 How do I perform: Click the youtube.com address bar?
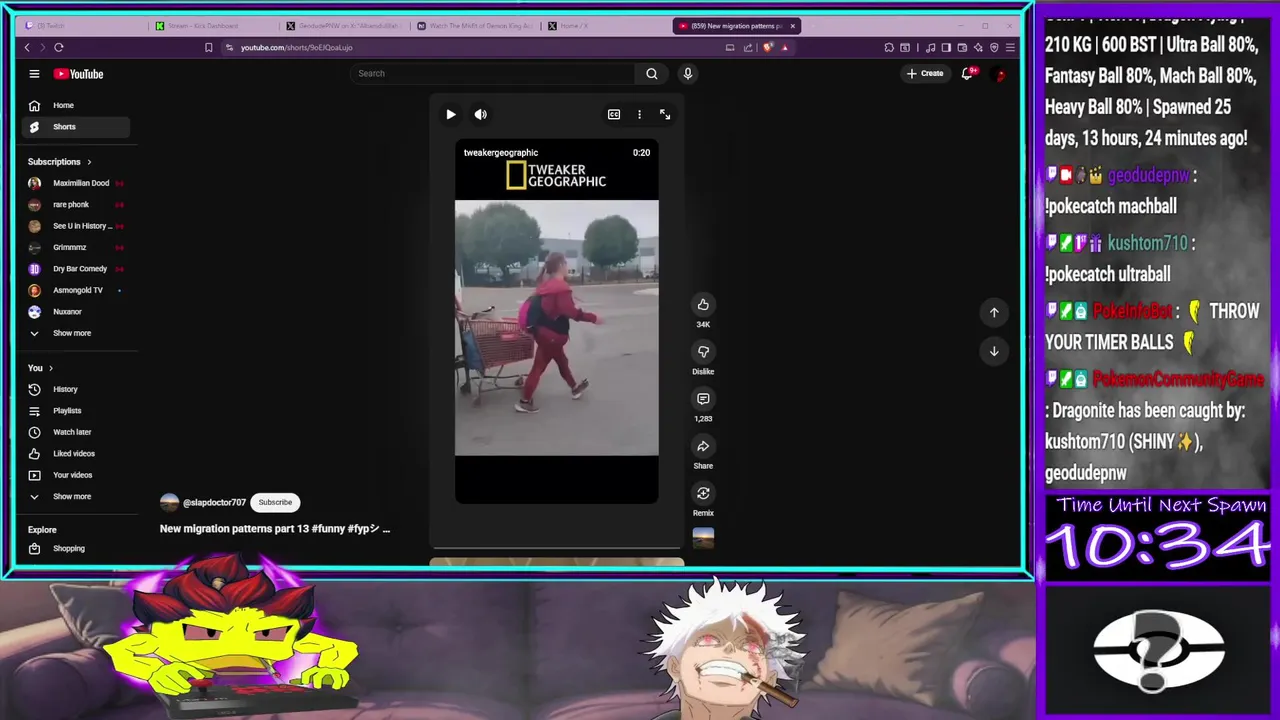[470, 47]
